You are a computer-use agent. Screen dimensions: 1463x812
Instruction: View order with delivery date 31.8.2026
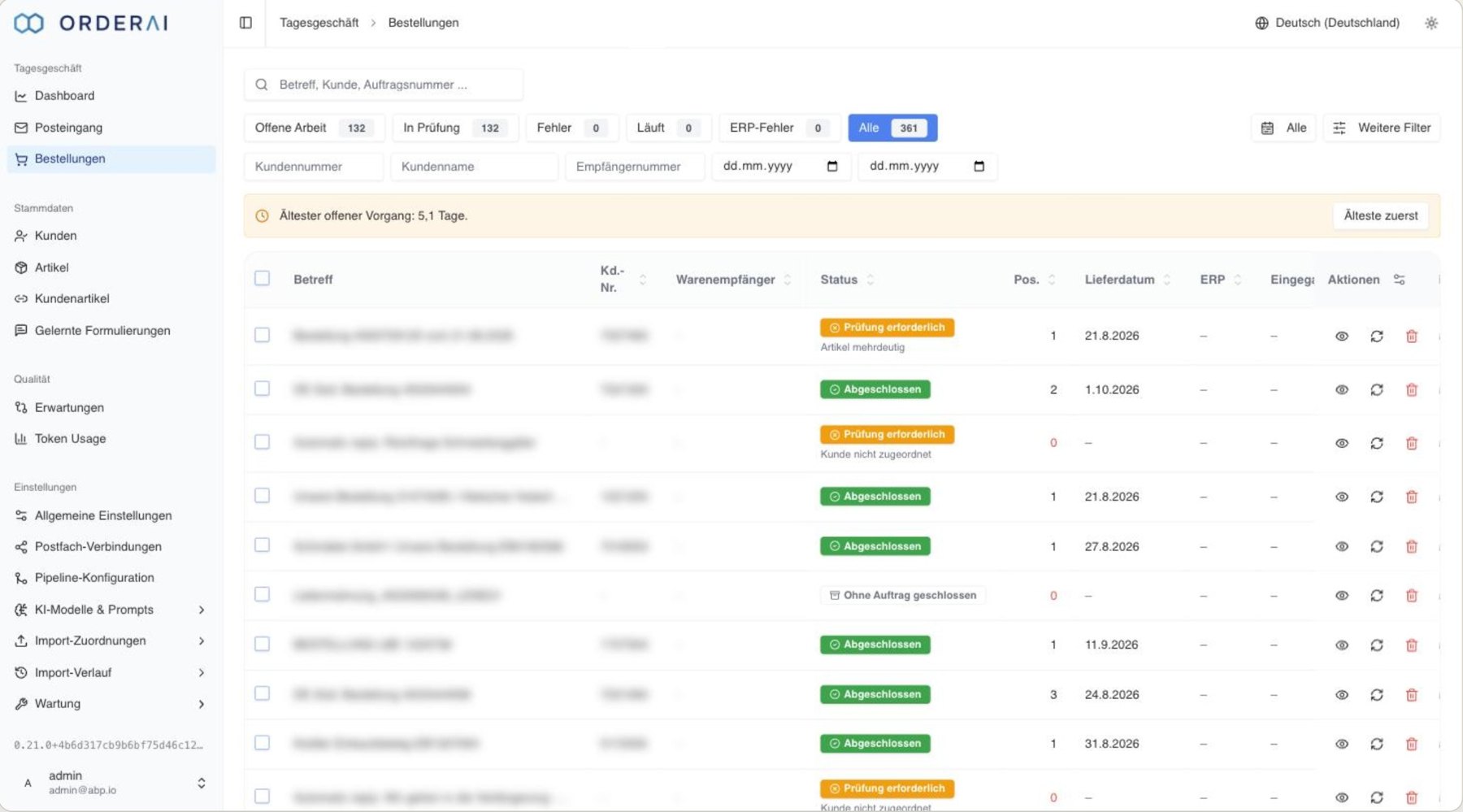point(1342,744)
